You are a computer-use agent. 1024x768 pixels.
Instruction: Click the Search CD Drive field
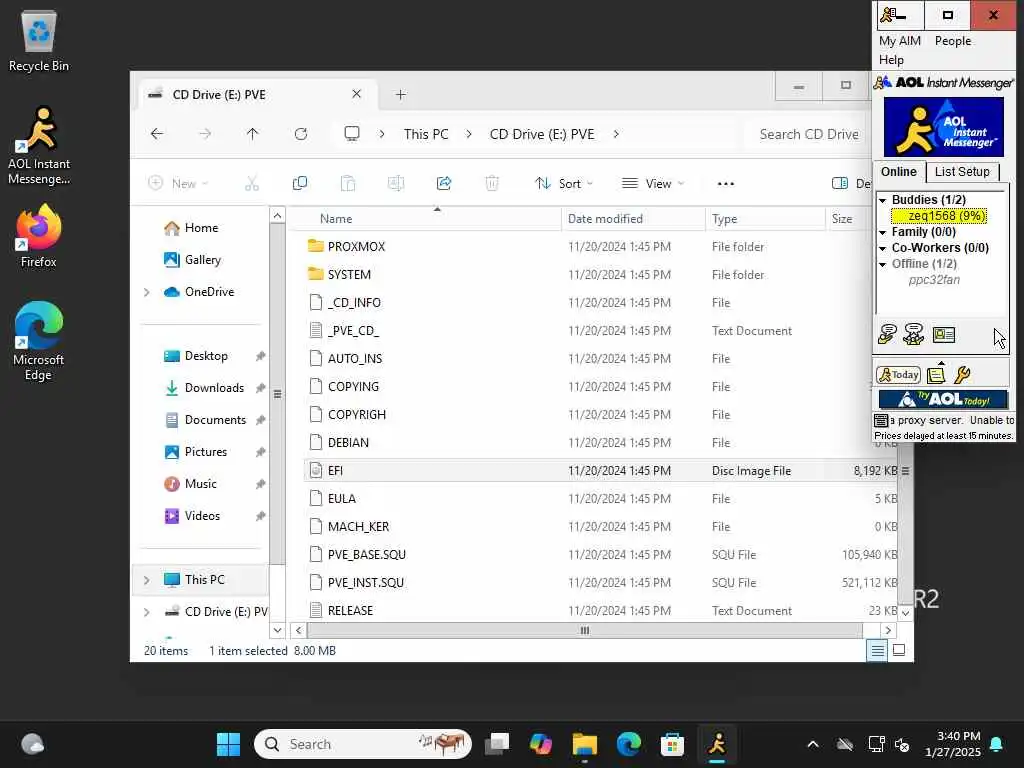(808, 134)
